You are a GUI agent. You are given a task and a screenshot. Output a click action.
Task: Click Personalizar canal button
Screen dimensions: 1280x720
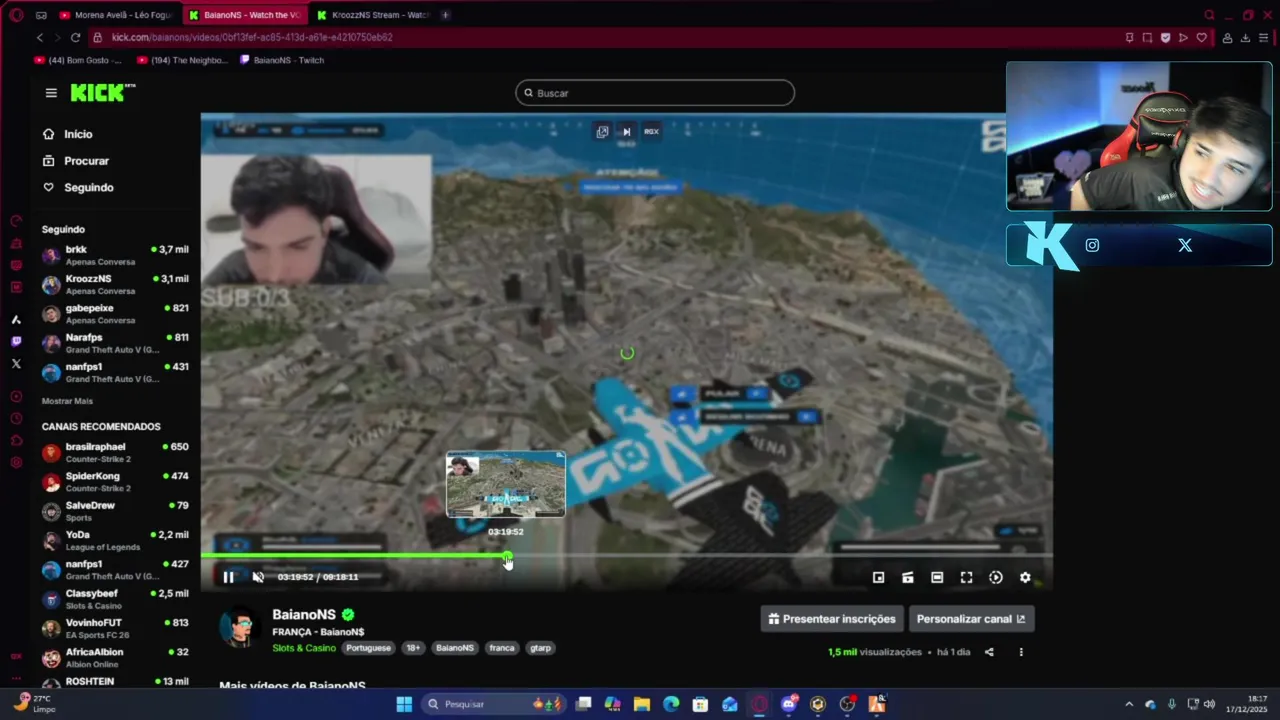click(971, 619)
